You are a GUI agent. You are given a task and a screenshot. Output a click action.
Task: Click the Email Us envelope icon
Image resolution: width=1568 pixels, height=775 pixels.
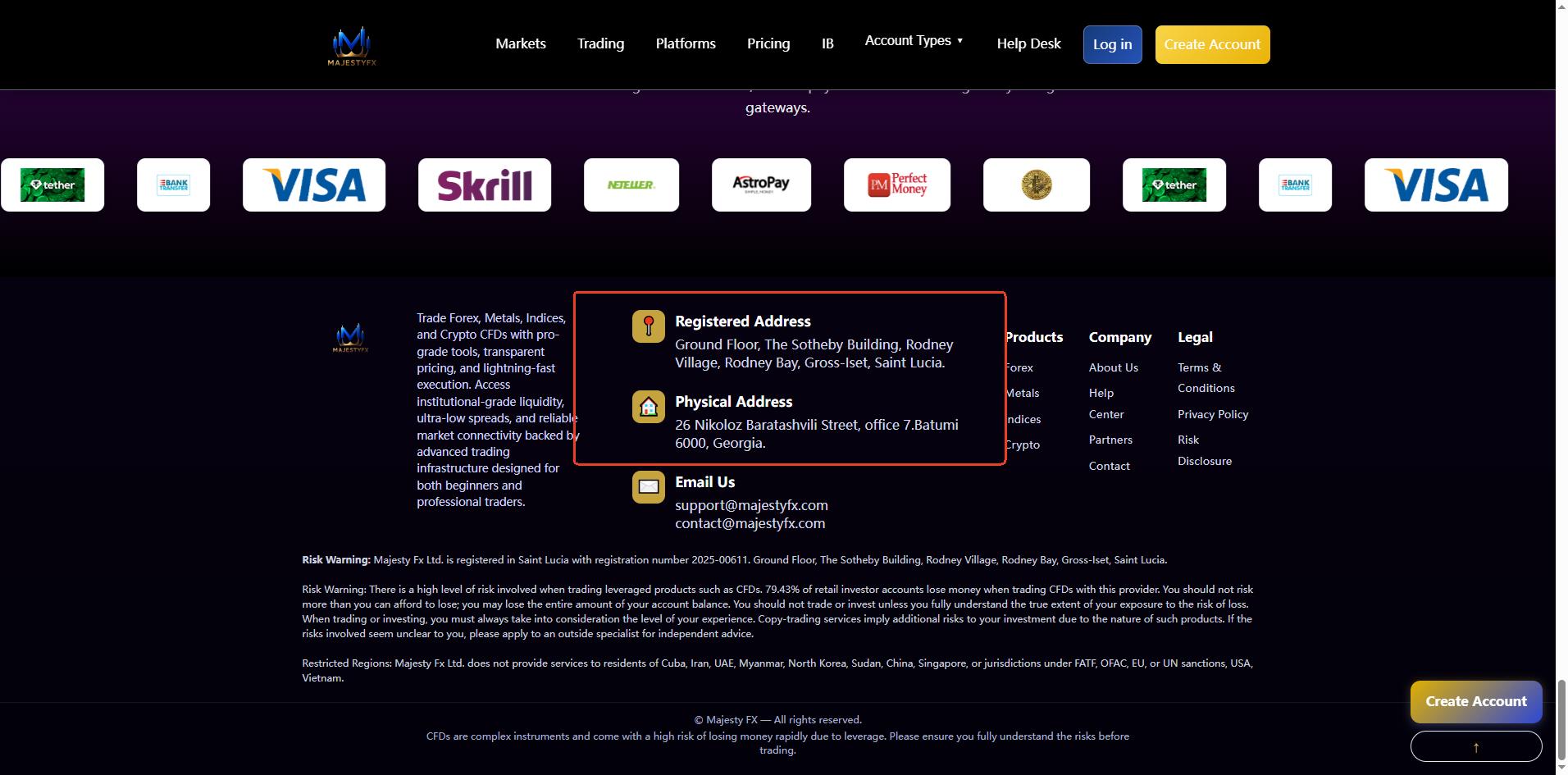pyautogui.click(x=649, y=487)
